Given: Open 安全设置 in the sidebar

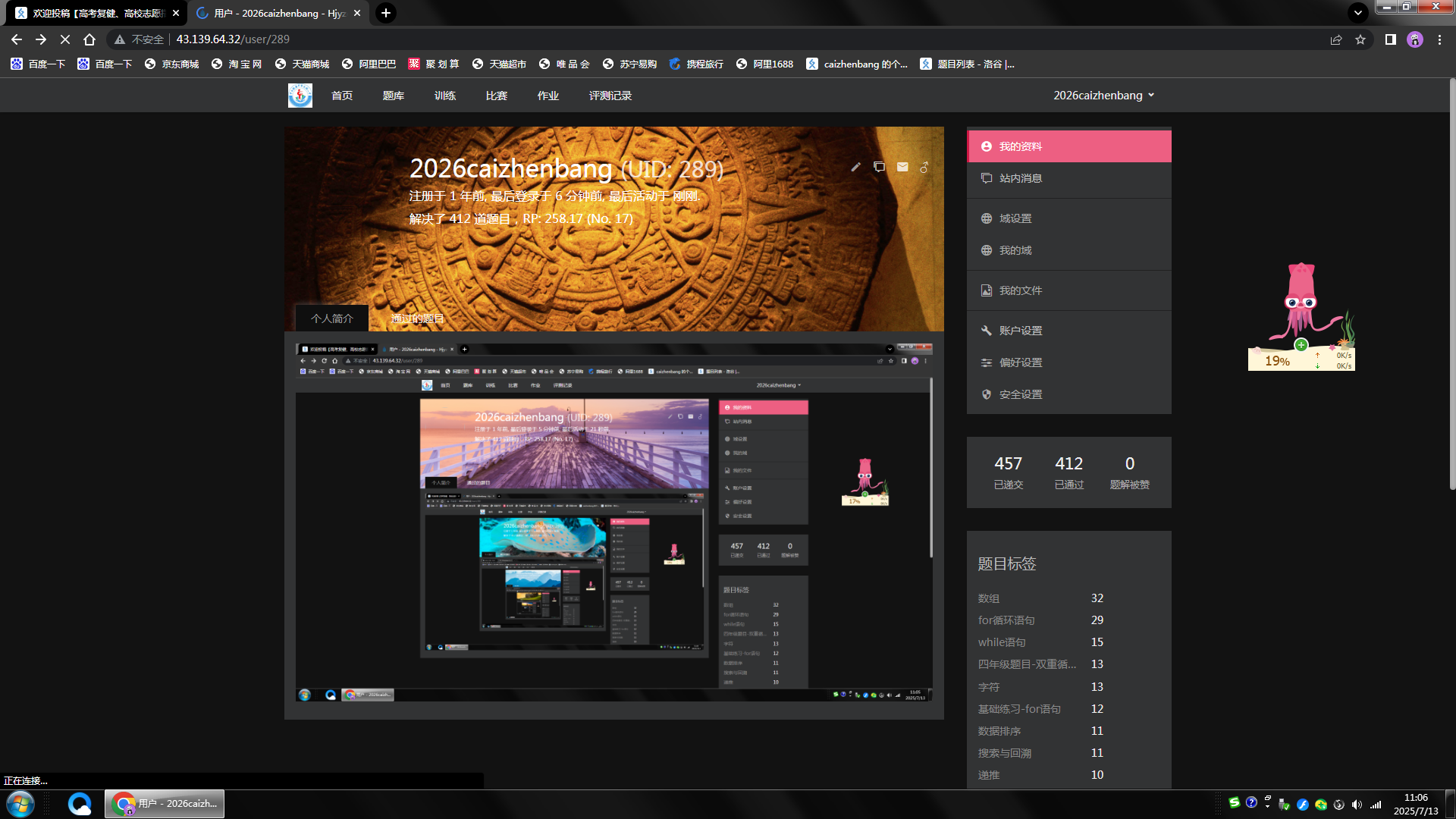Looking at the screenshot, I should tap(1069, 394).
